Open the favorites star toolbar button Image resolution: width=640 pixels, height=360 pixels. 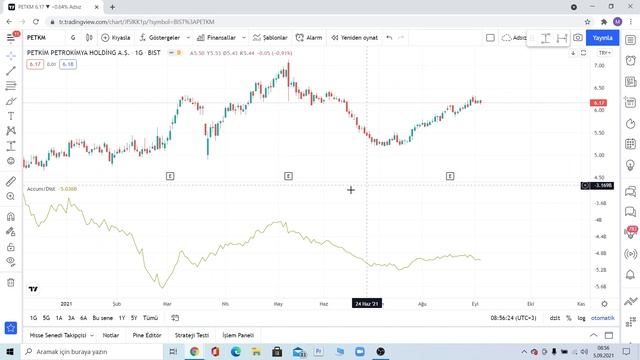tap(11, 328)
